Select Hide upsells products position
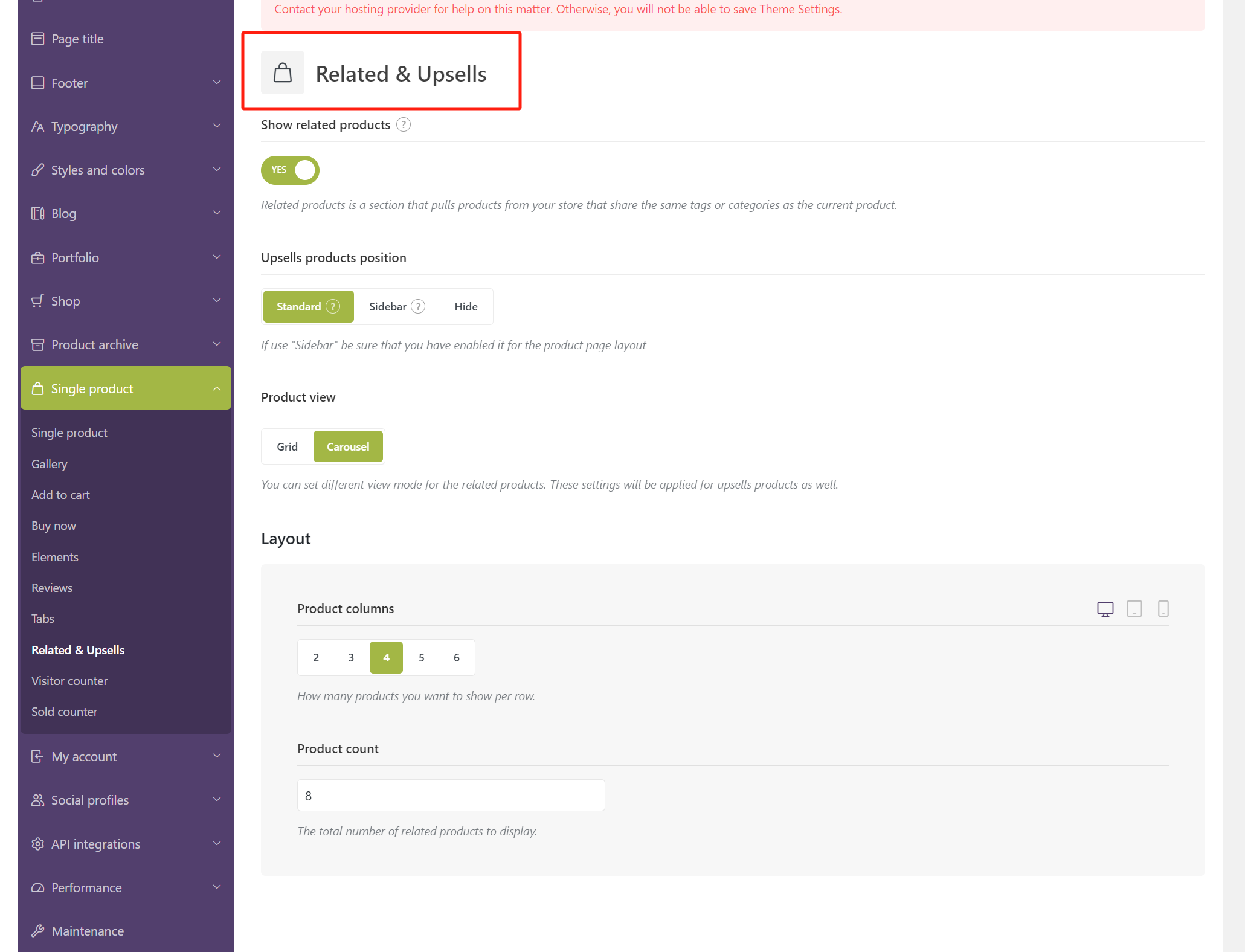This screenshot has width=1245, height=952. click(x=465, y=307)
